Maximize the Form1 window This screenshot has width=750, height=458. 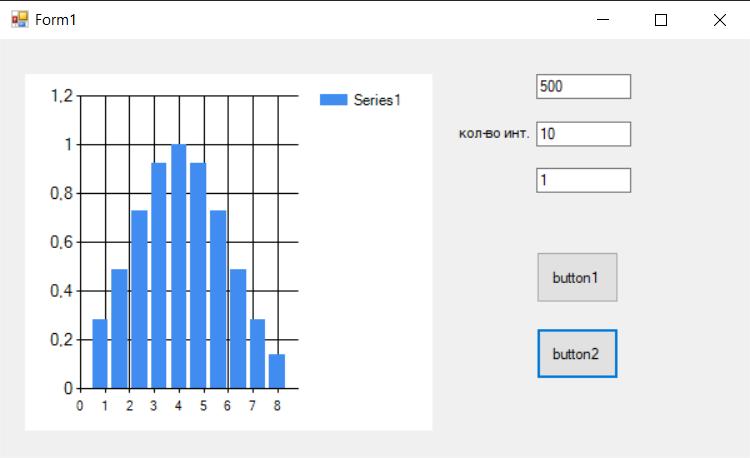pyautogui.click(x=661, y=20)
